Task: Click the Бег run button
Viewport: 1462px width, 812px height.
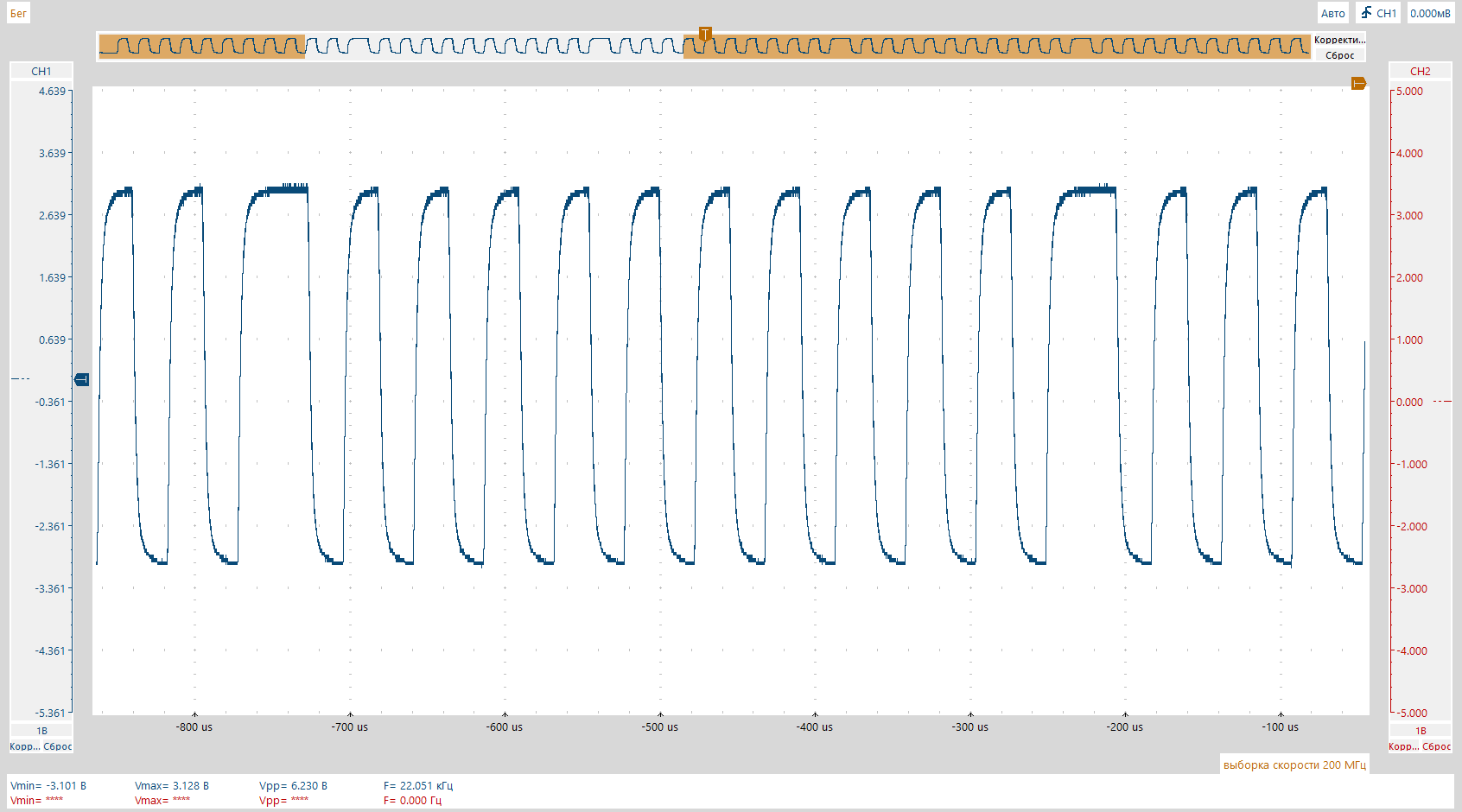Action: pyautogui.click(x=18, y=13)
